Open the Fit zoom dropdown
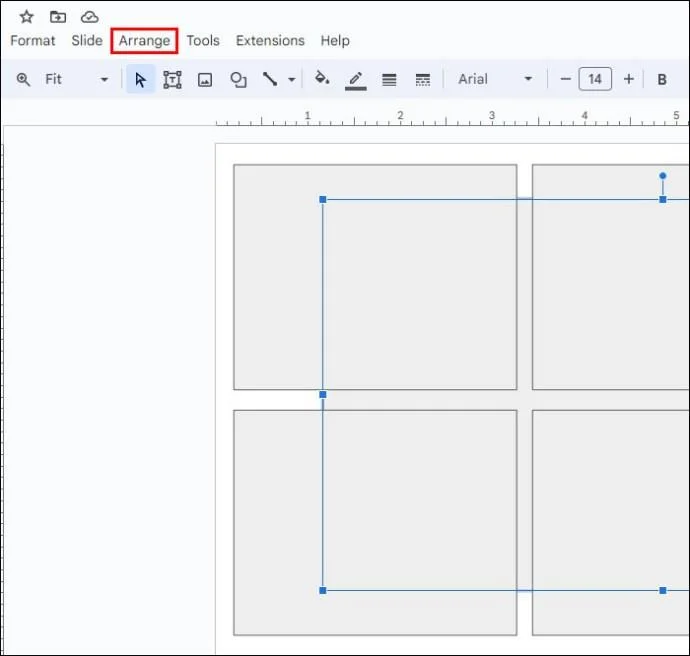Image resolution: width=690 pixels, height=656 pixels. (x=76, y=79)
